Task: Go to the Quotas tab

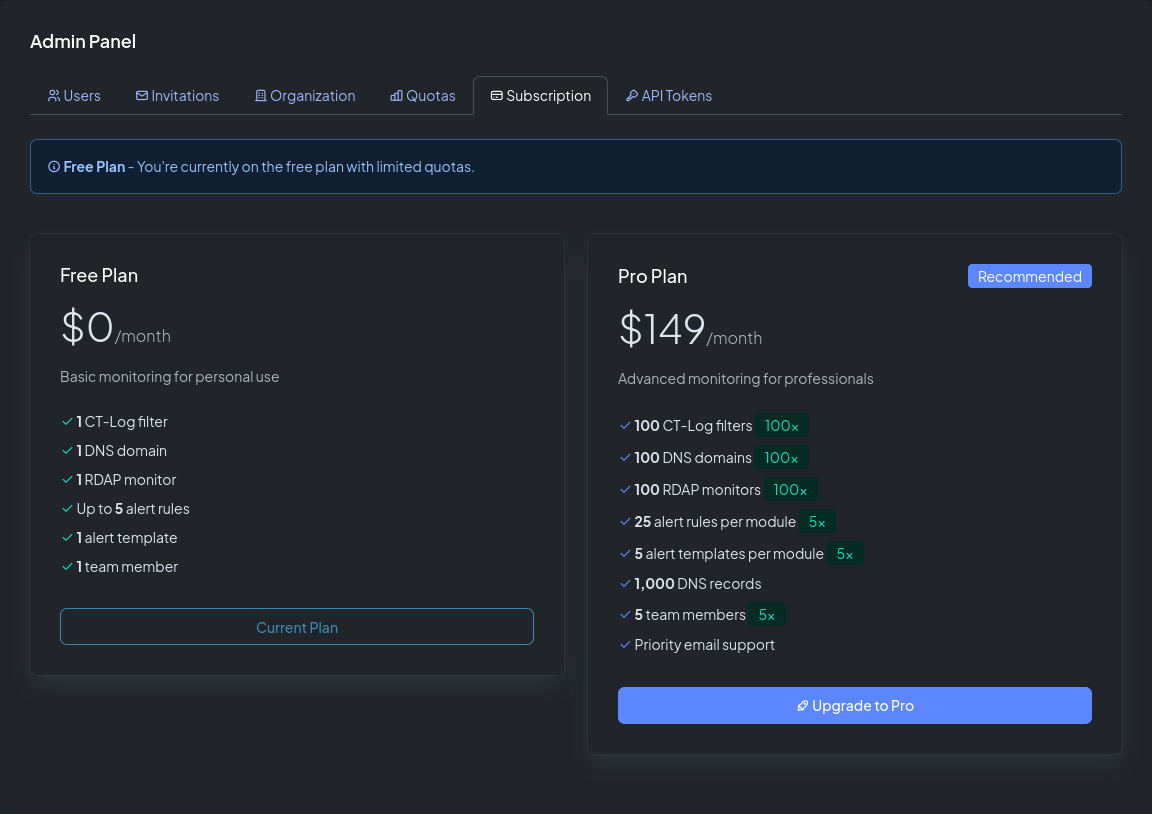Action: click(x=422, y=96)
